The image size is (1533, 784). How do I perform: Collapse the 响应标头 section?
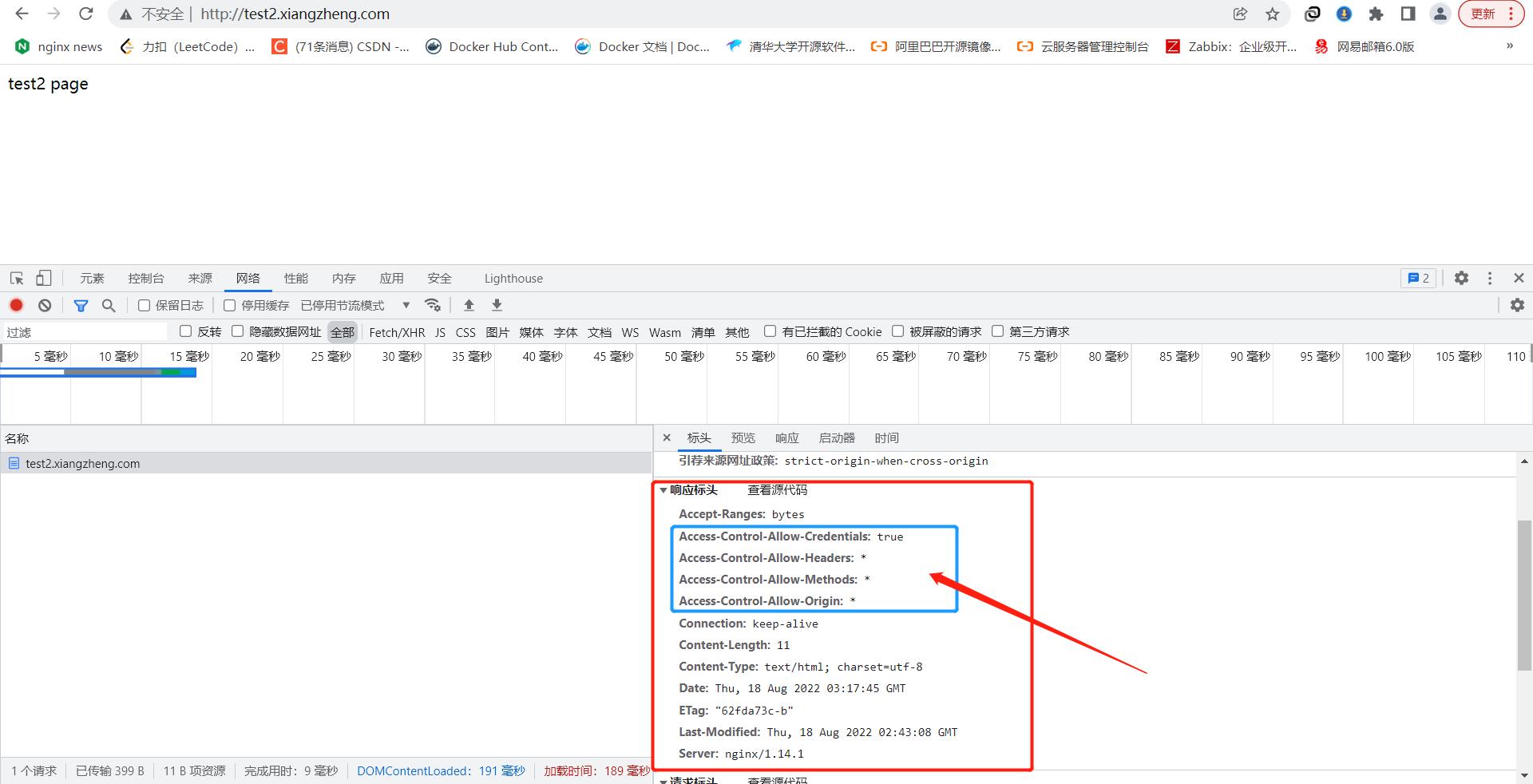pyautogui.click(x=664, y=490)
